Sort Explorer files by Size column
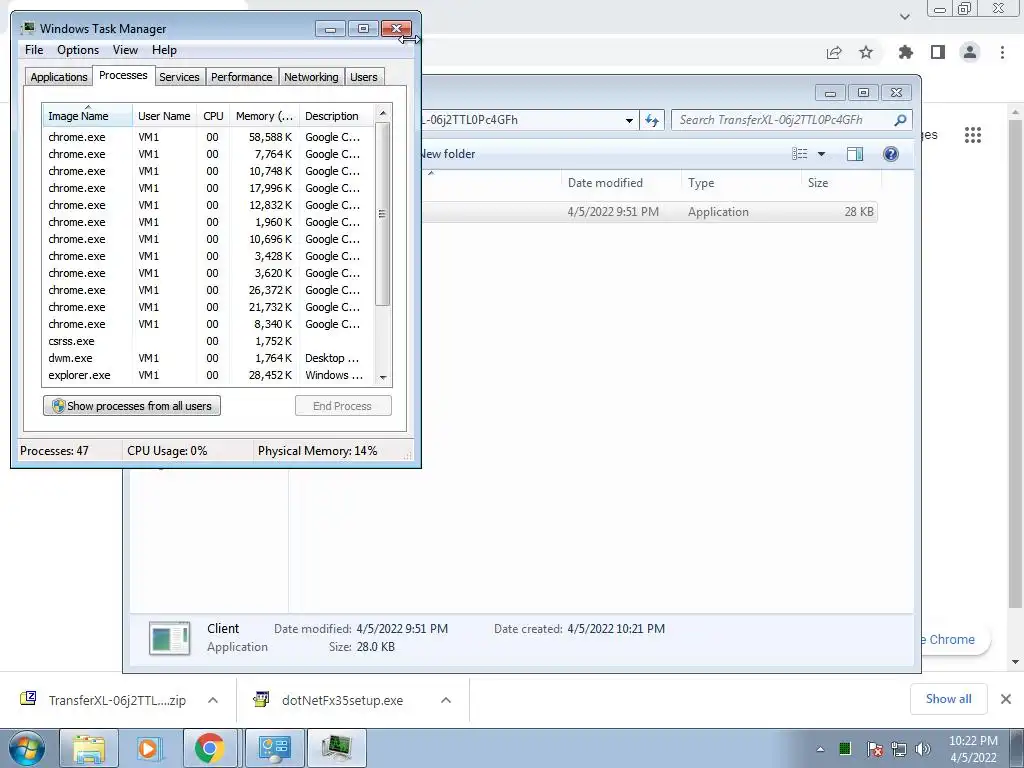Screen dimensions: 1024x768 click(x=841, y=183)
